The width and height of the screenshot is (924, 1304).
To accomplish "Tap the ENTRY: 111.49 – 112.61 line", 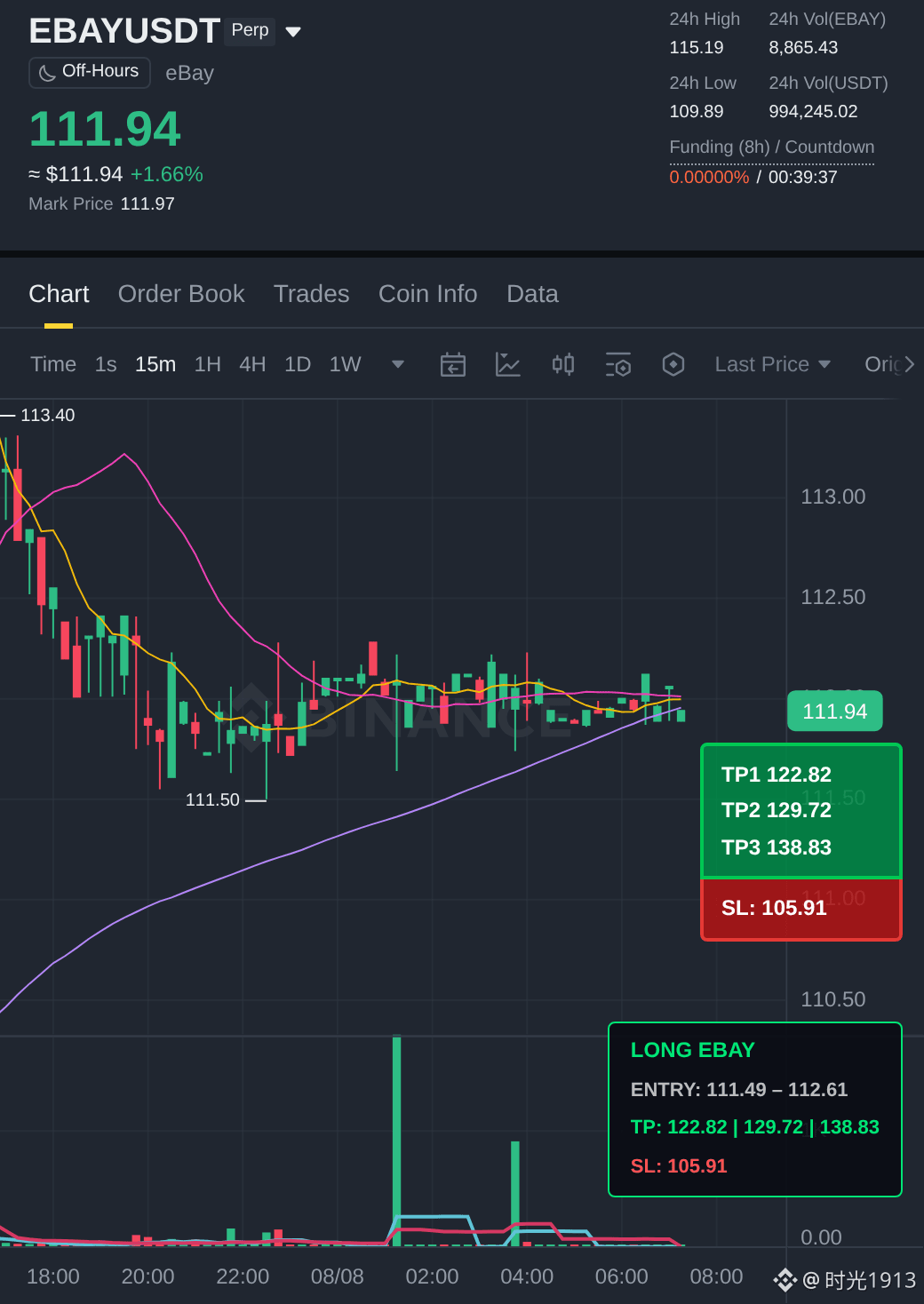I will click(739, 1090).
